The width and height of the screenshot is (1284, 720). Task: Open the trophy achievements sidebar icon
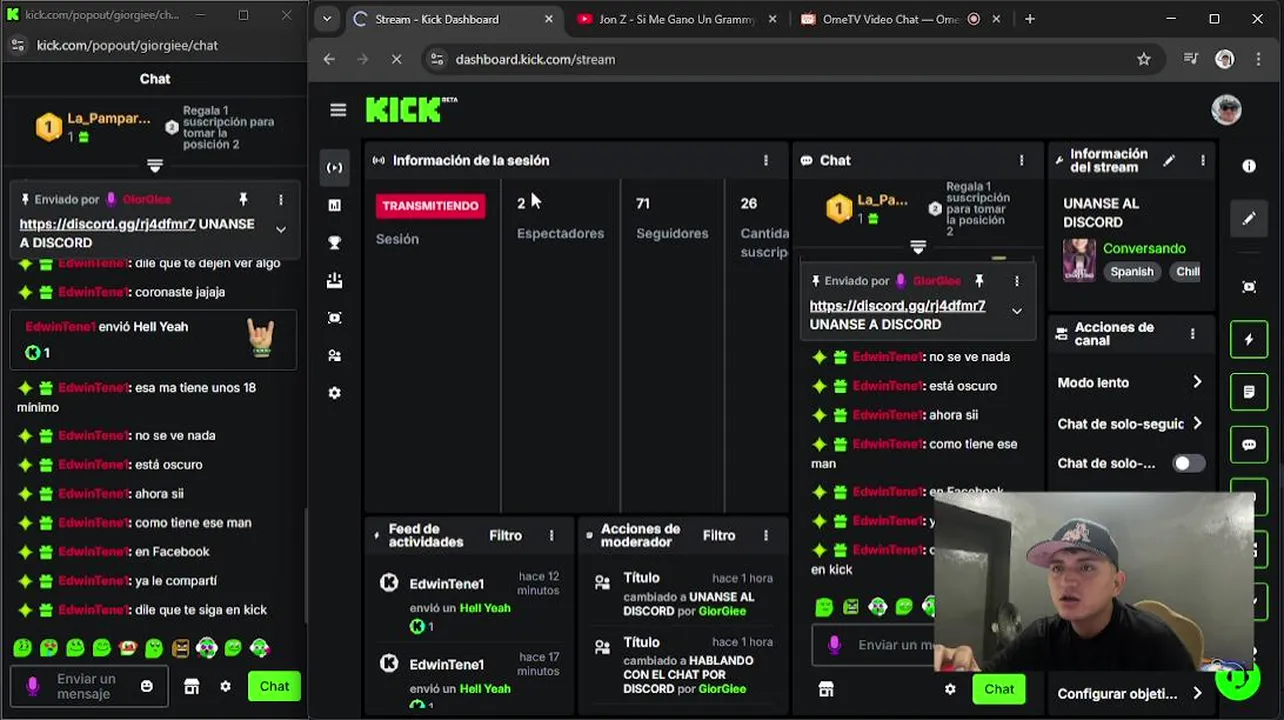[334, 243]
